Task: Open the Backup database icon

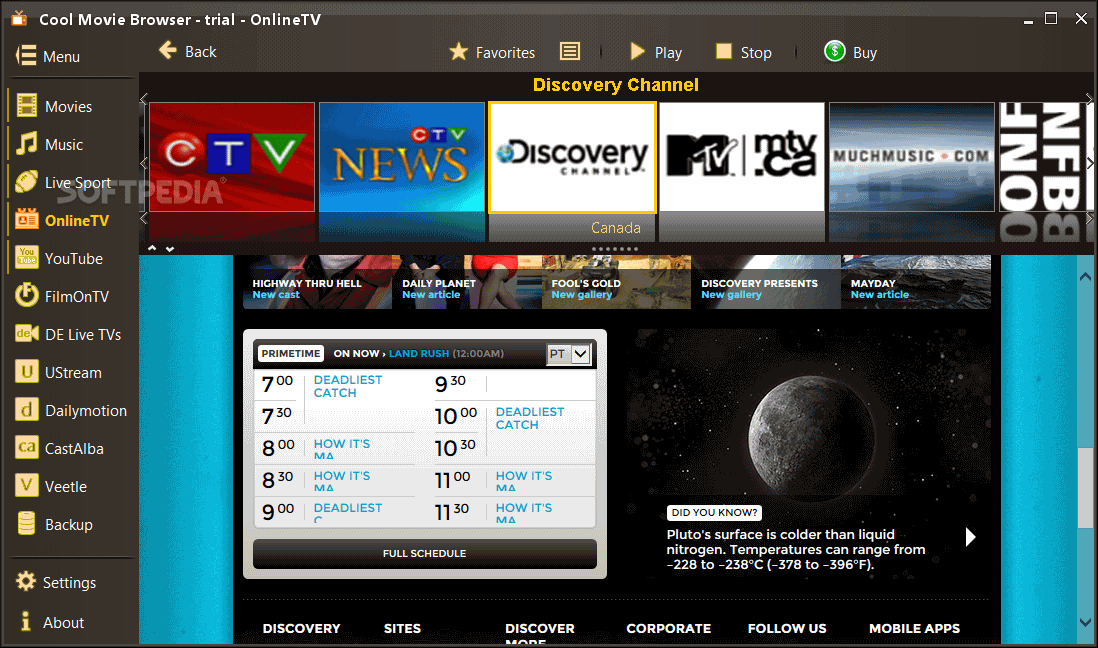Action: (x=27, y=523)
